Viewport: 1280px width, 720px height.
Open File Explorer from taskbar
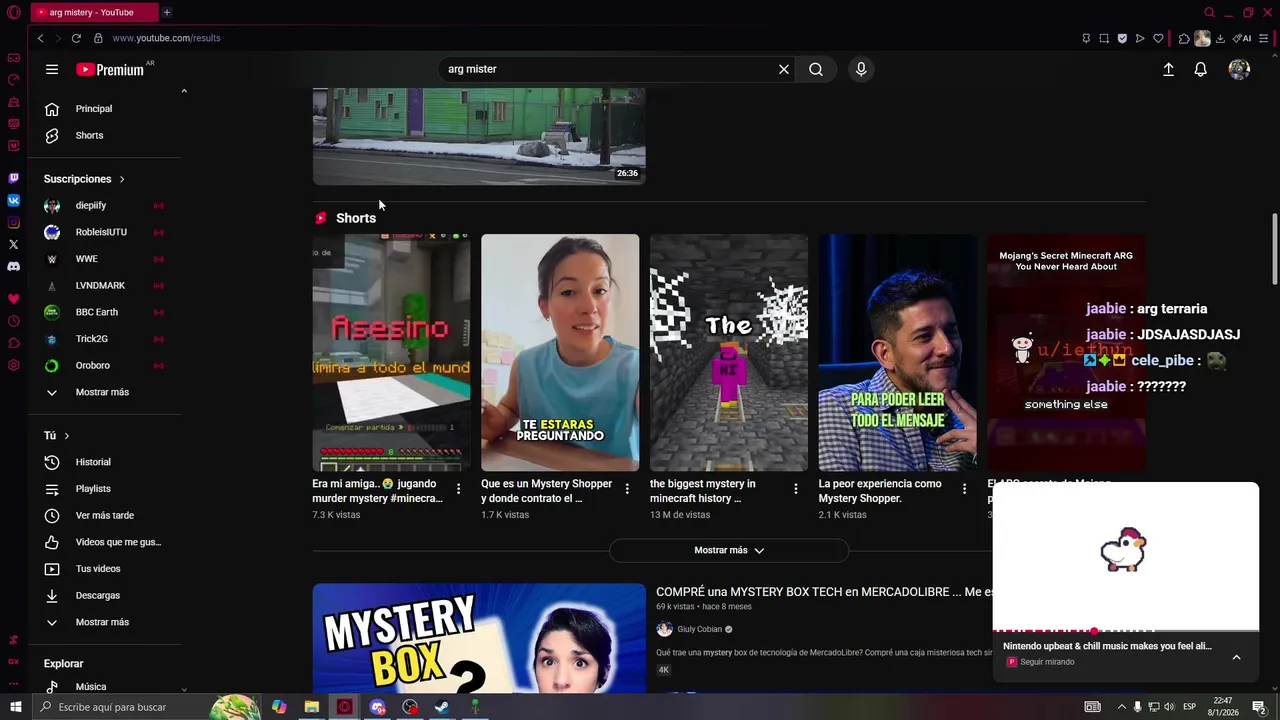[x=311, y=707]
